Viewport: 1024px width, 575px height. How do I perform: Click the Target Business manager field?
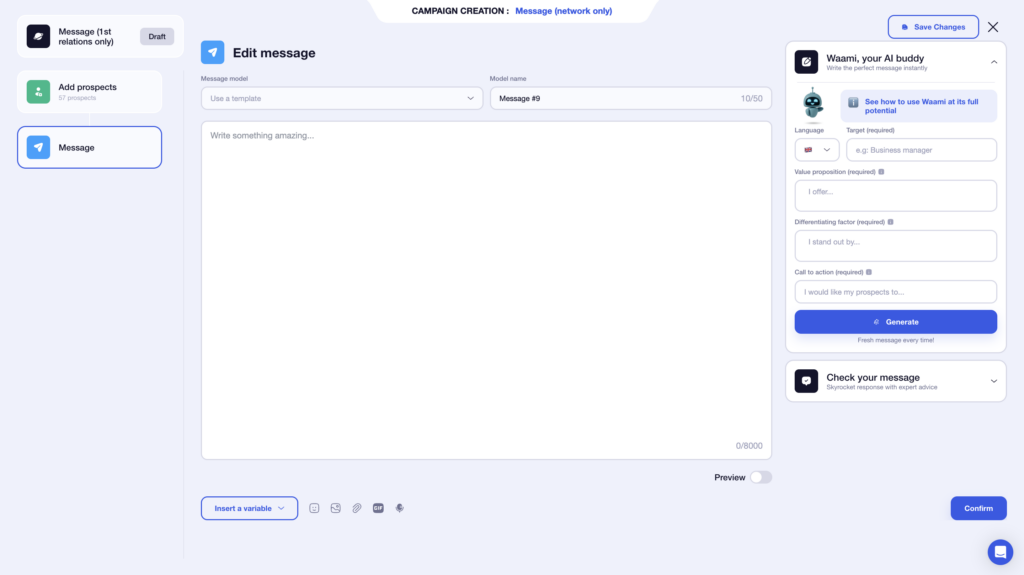921,150
